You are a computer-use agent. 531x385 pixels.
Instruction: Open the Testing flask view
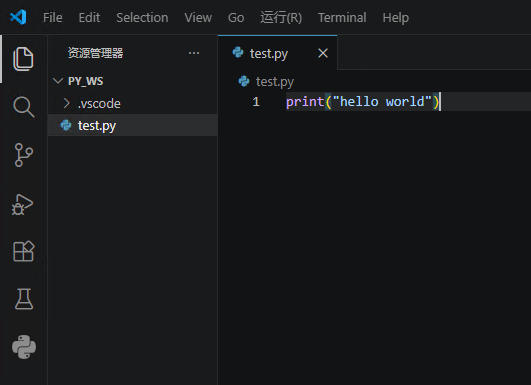pyautogui.click(x=24, y=299)
